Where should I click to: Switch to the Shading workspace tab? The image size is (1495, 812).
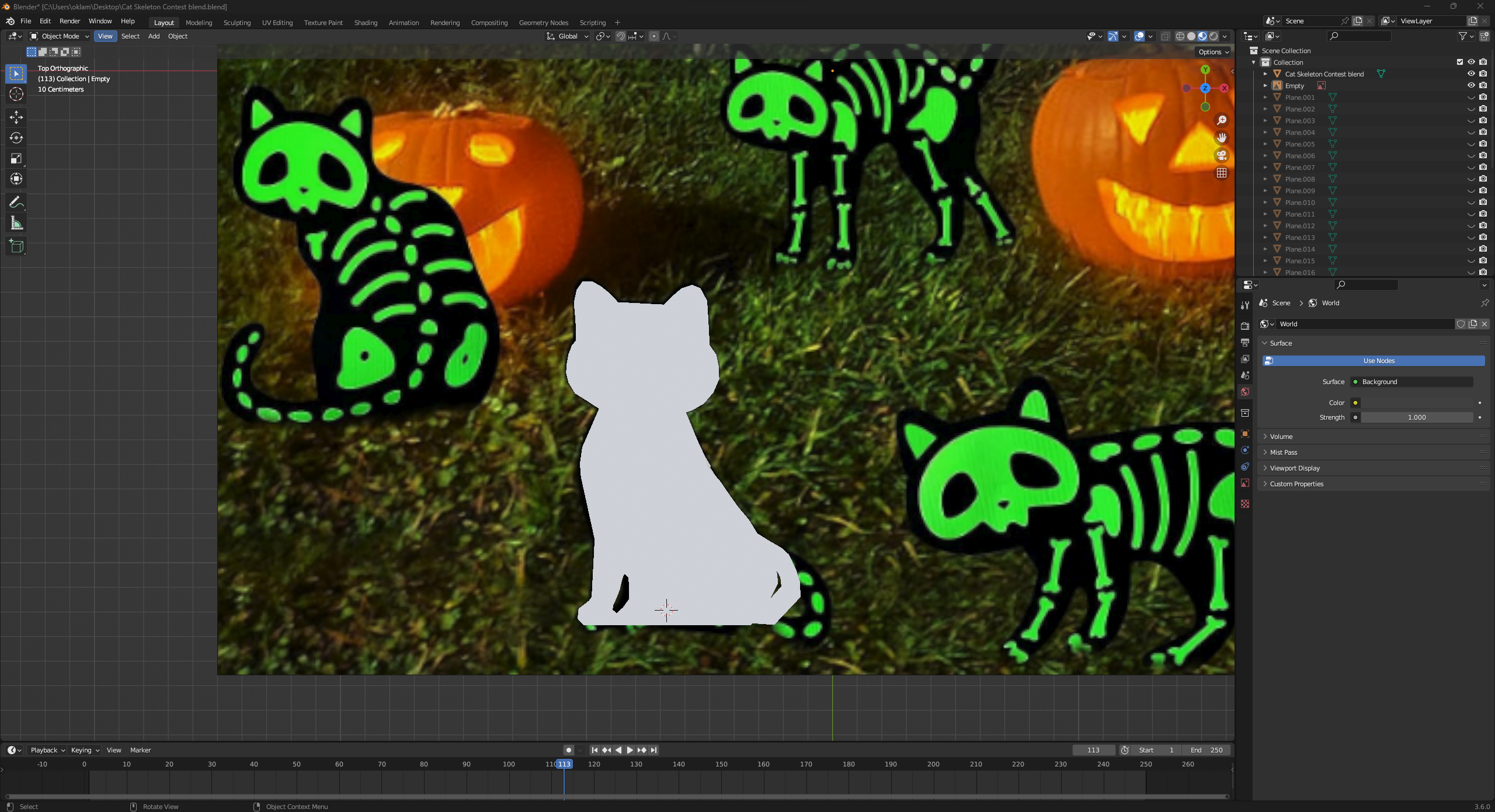366,23
